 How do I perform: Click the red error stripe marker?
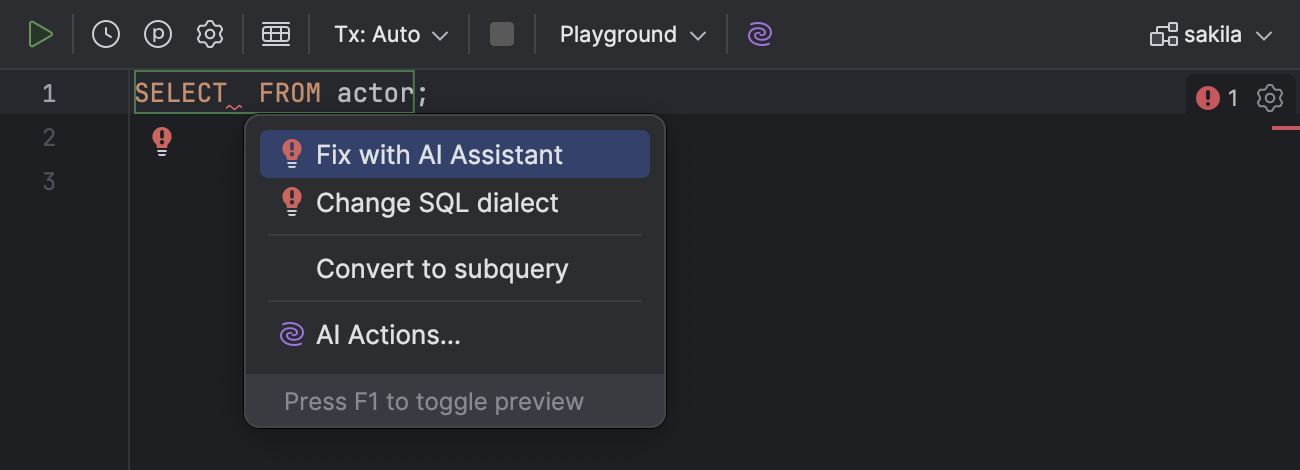click(x=1285, y=128)
